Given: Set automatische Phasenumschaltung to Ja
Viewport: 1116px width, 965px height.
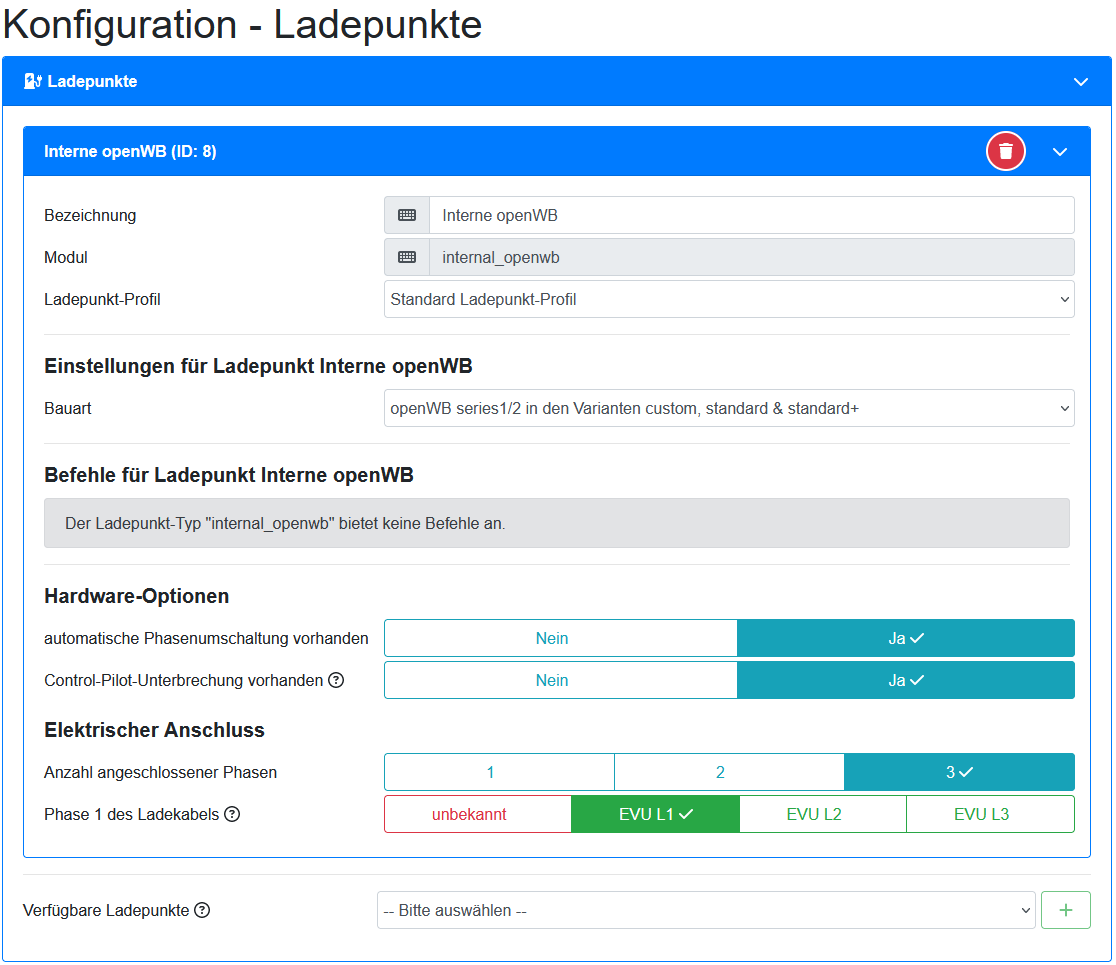Looking at the screenshot, I should tap(905, 638).
